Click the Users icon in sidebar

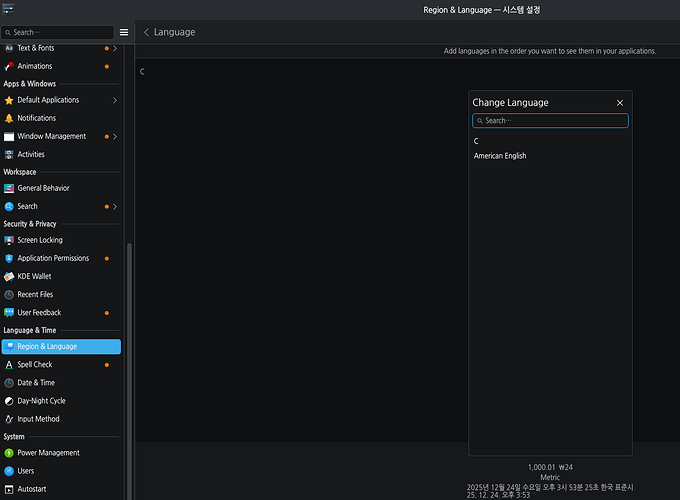pyautogui.click(x=9, y=471)
